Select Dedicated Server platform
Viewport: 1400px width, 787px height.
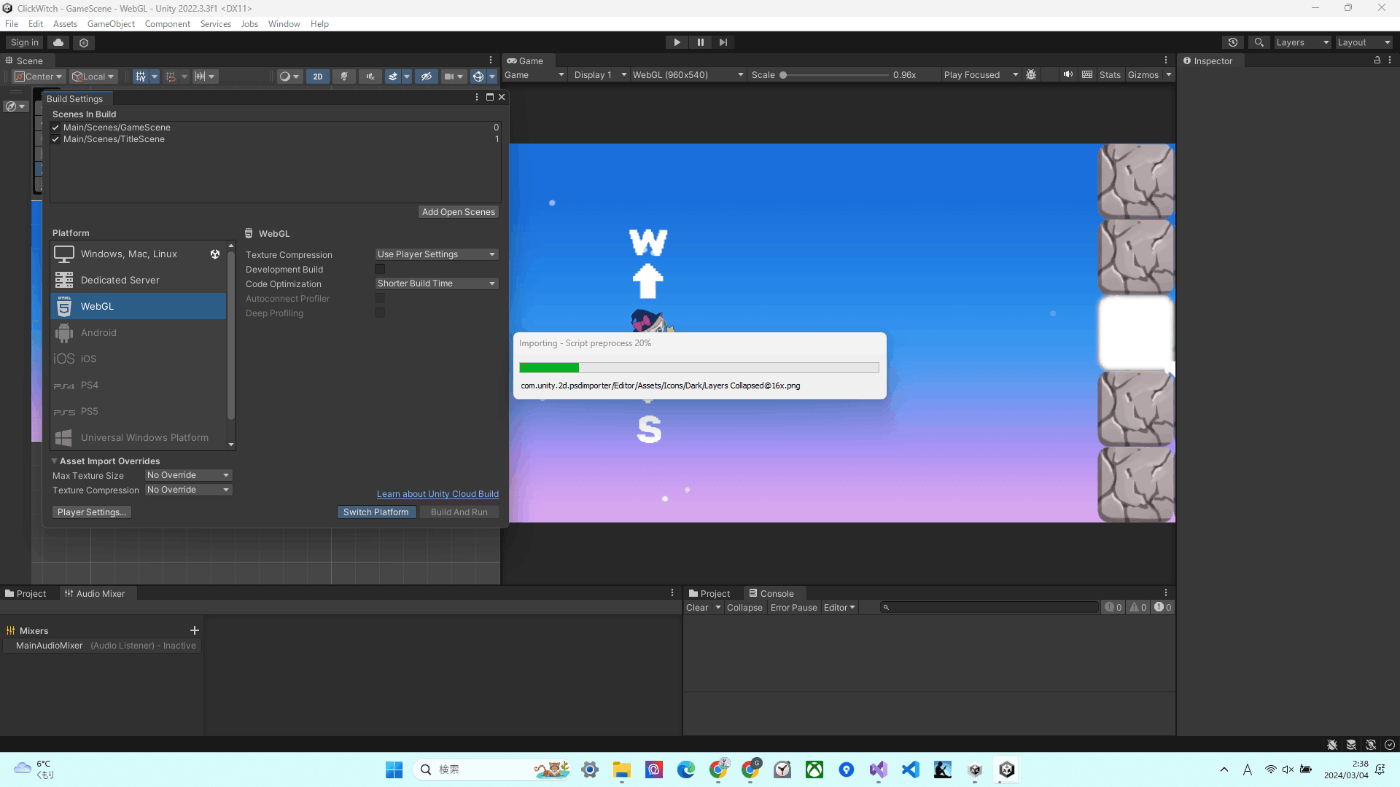139,280
